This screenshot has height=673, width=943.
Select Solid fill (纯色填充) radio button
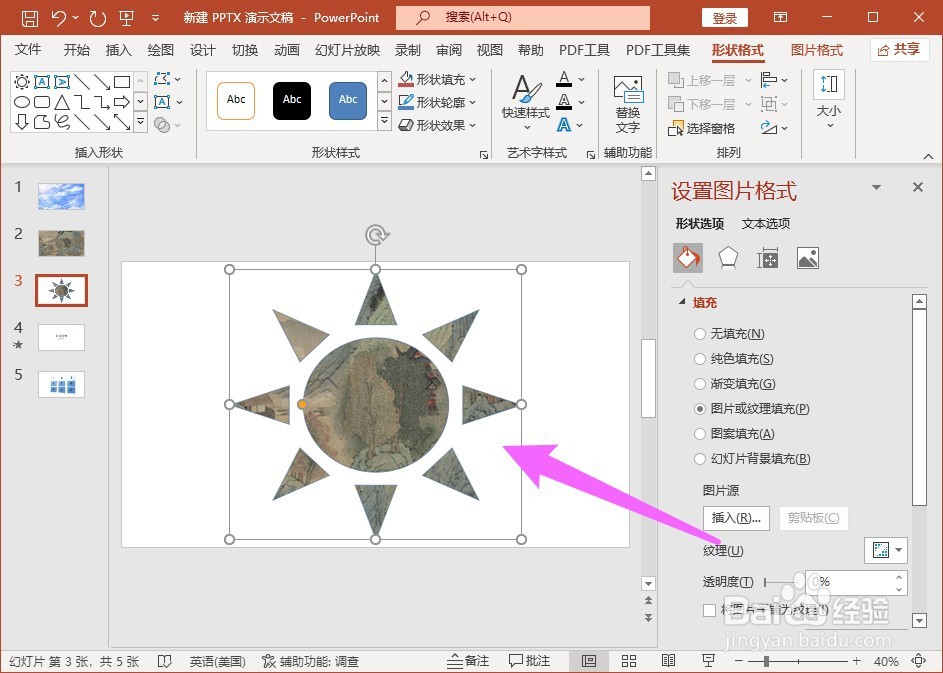pos(699,359)
